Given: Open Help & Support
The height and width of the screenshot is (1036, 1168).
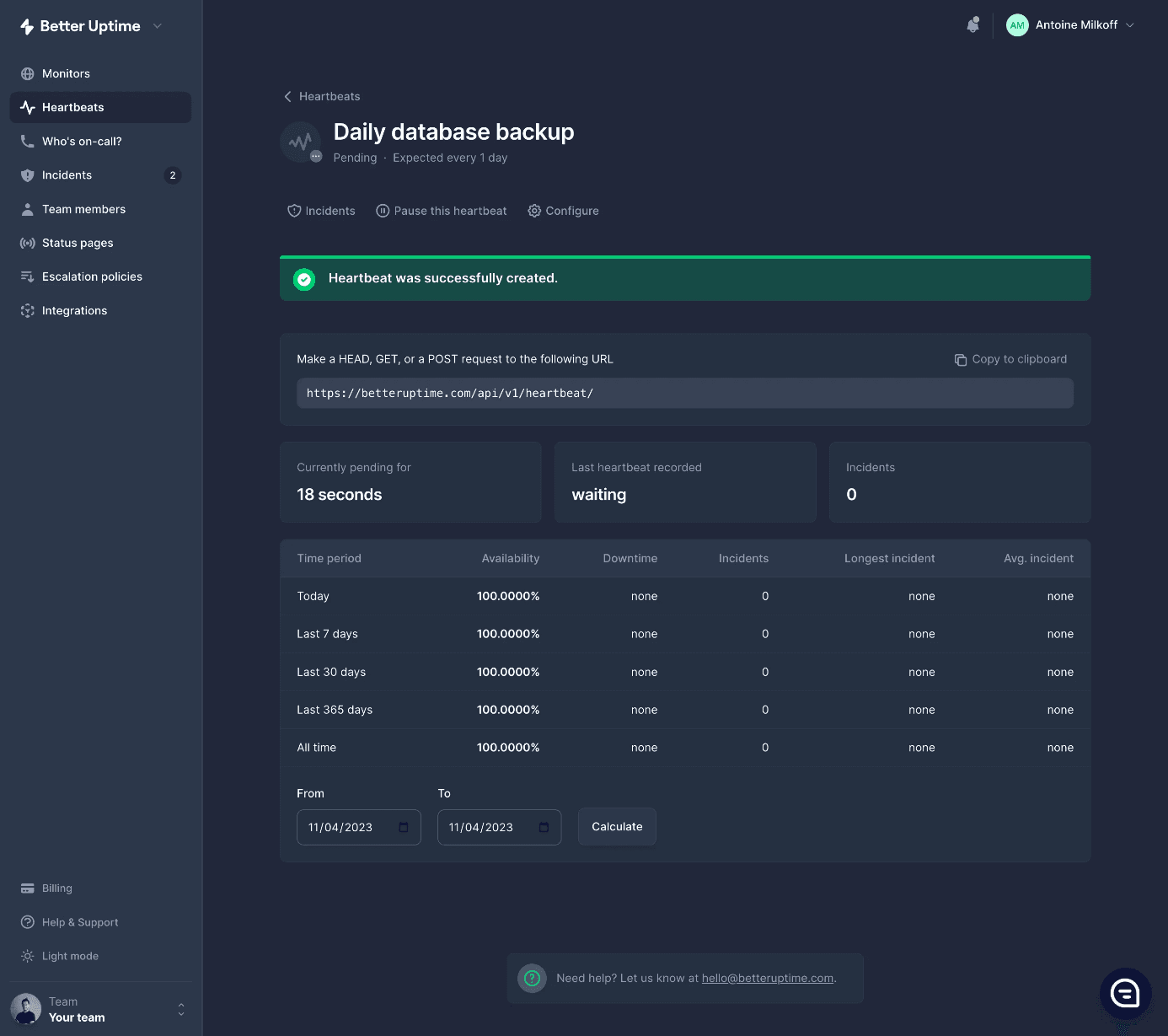Looking at the screenshot, I should 80,922.
